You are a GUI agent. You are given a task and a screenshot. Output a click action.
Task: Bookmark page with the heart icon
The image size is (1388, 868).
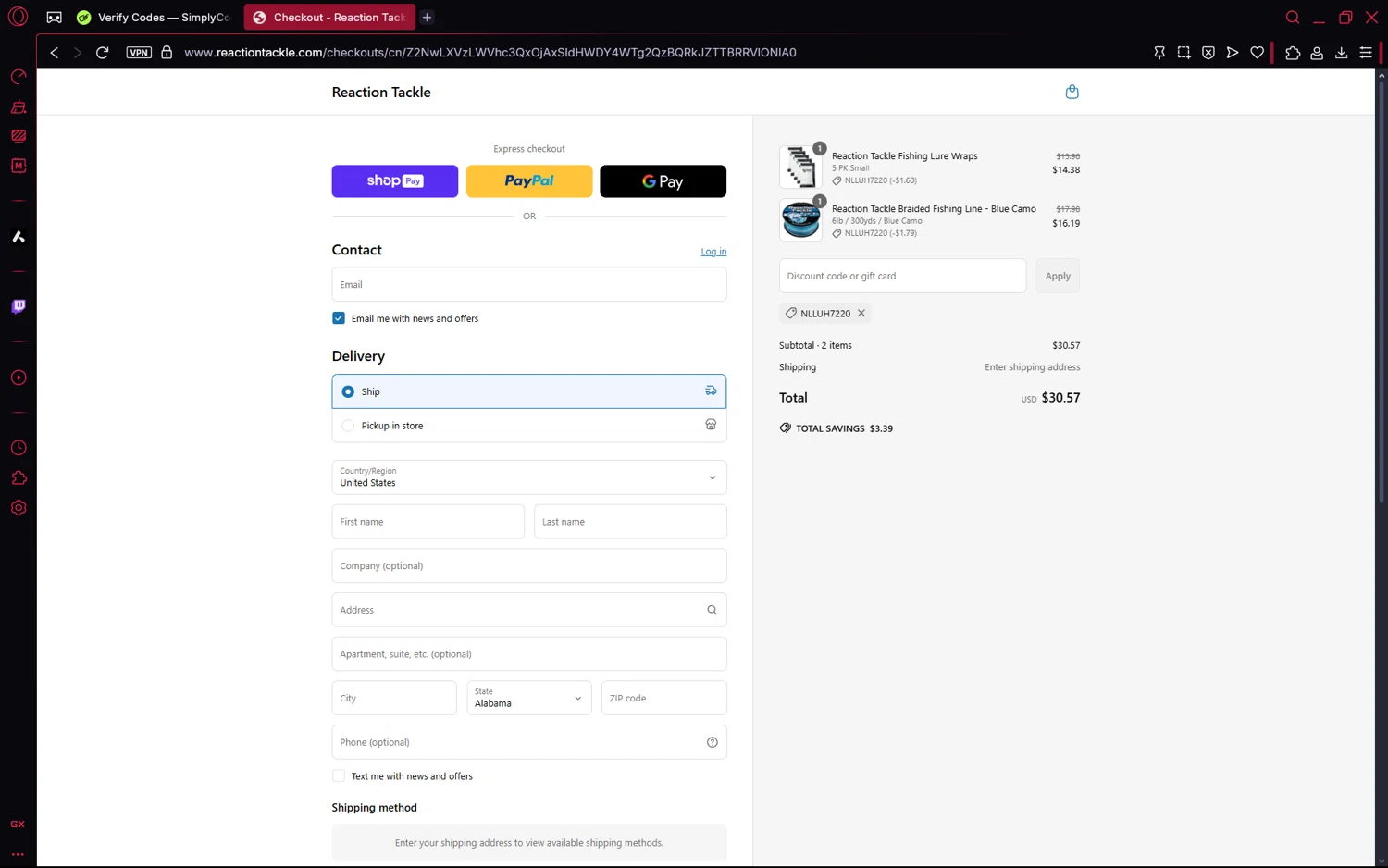(1257, 53)
